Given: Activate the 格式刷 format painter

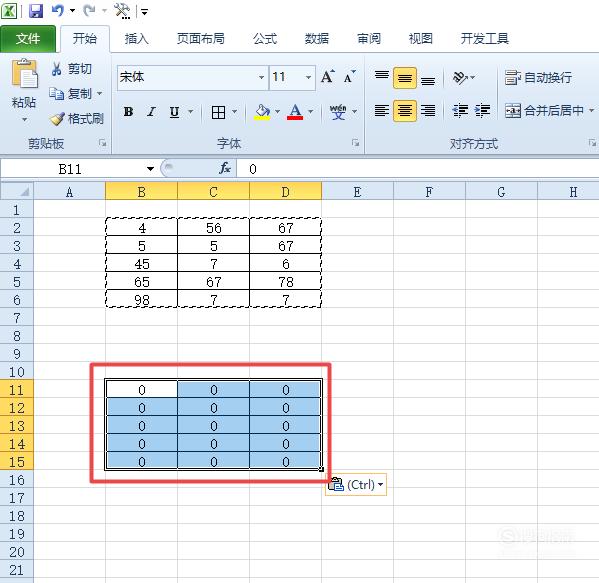Looking at the screenshot, I should tap(77, 119).
